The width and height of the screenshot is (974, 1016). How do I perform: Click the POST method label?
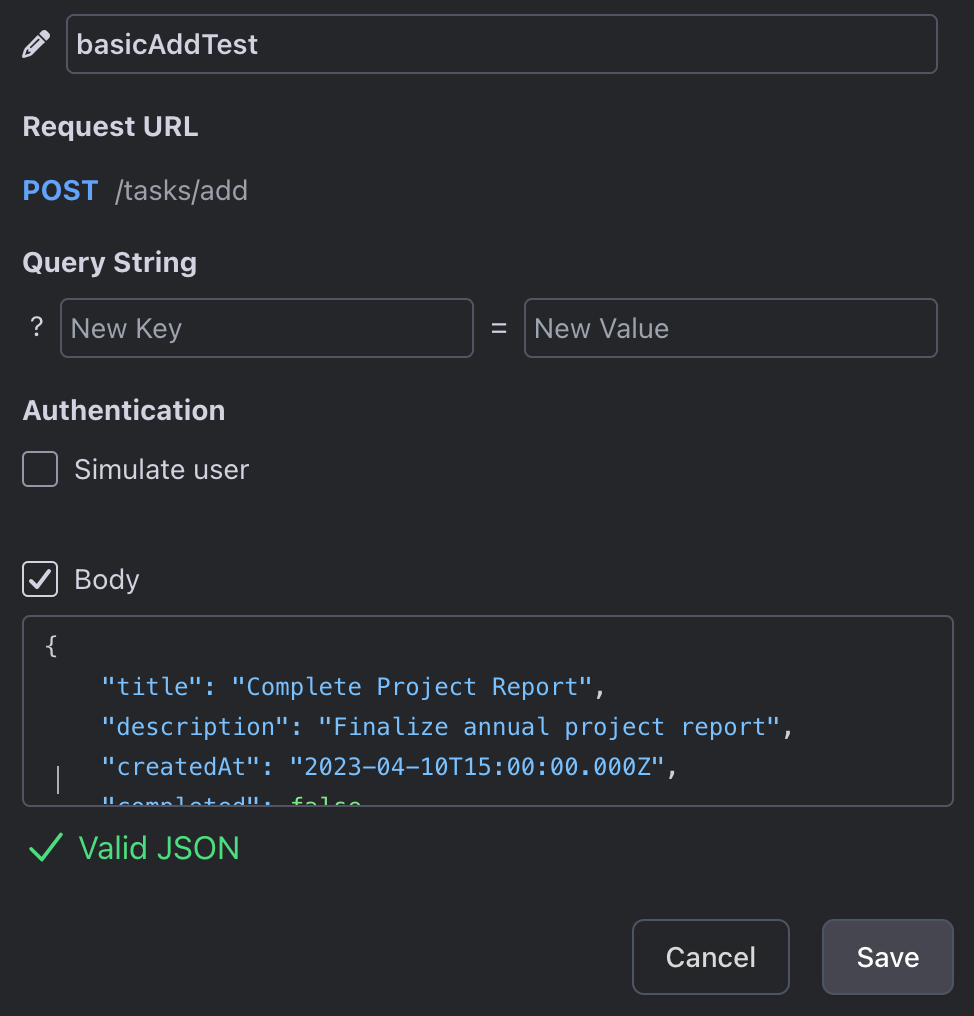tap(60, 190)
